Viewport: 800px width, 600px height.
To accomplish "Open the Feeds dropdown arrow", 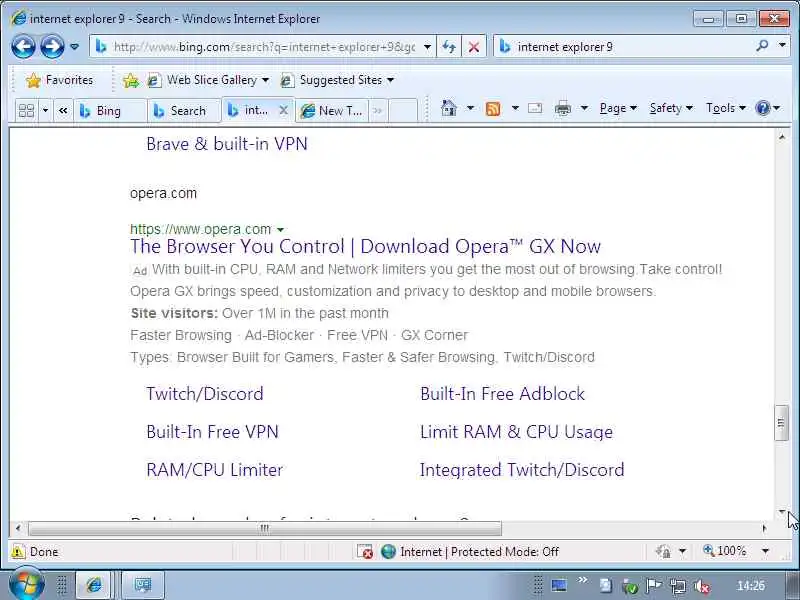I will click(515, 108).
